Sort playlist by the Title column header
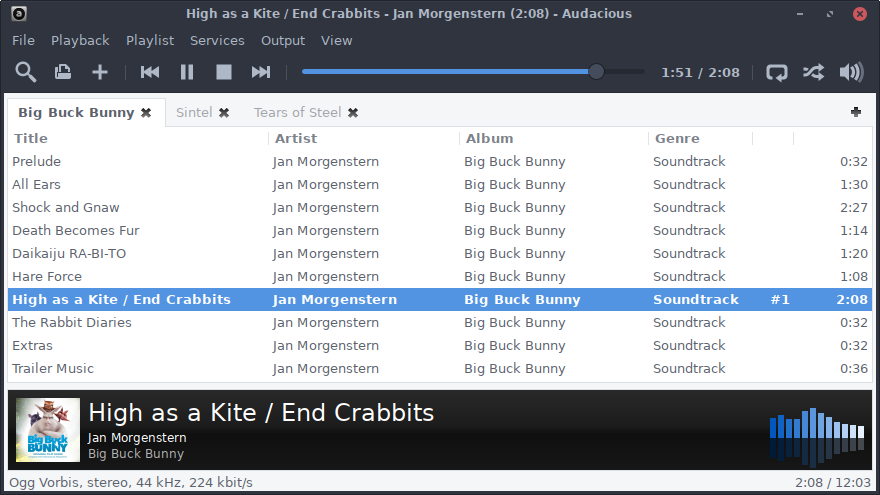The height and width of the screenshot is (495, 880). pyautogui.click(x=30, y=138)
